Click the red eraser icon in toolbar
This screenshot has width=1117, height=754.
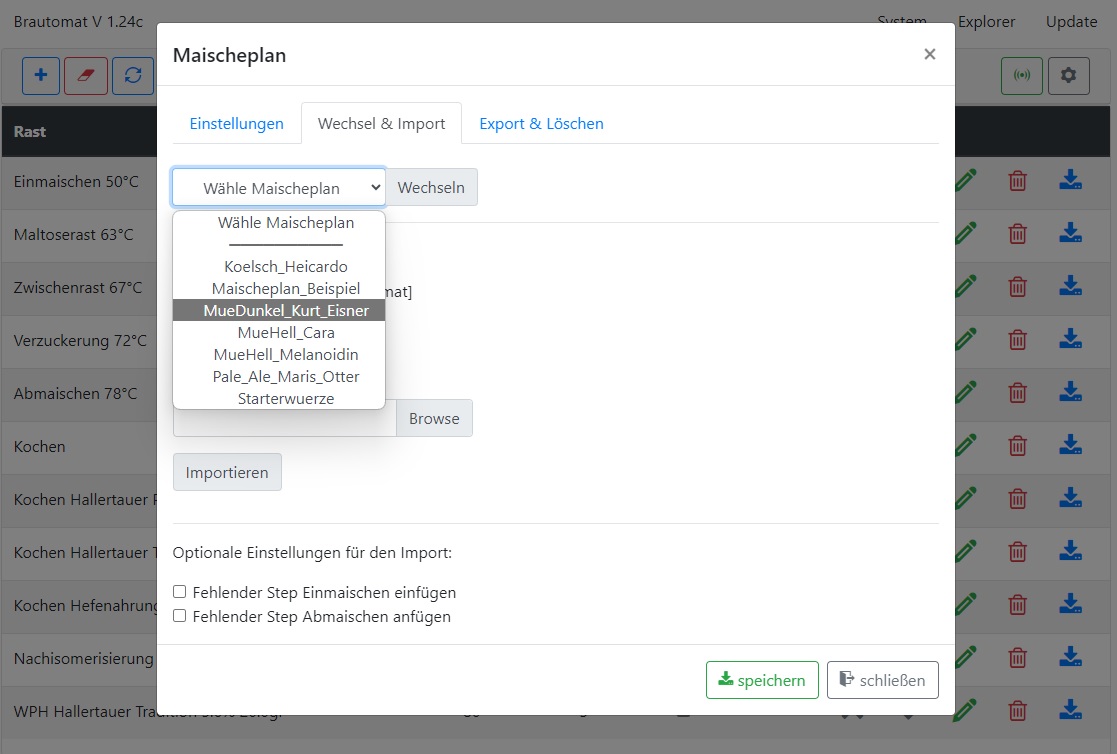86,76
